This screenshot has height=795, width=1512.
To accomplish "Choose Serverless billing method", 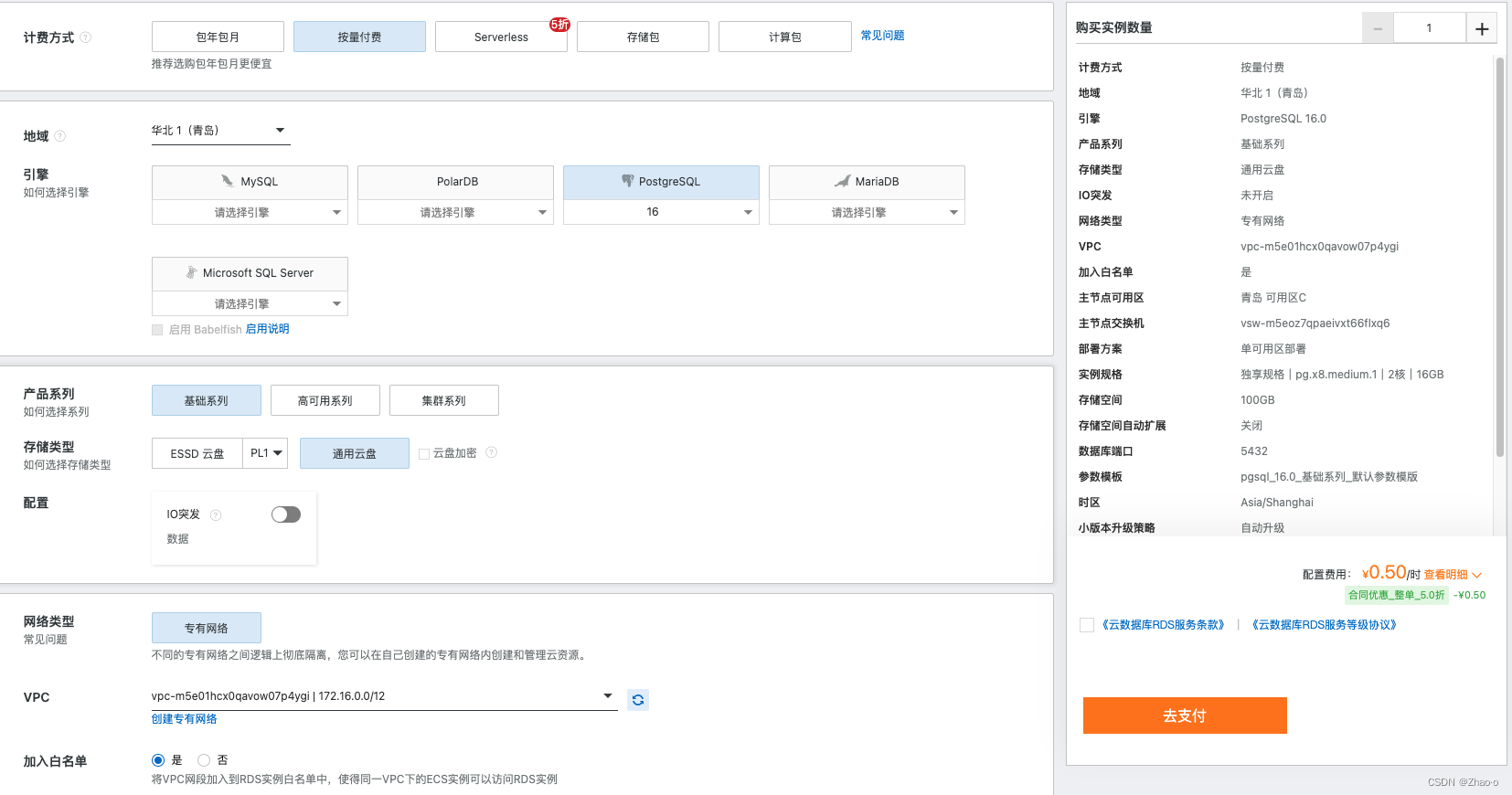I will coord(501,37).
